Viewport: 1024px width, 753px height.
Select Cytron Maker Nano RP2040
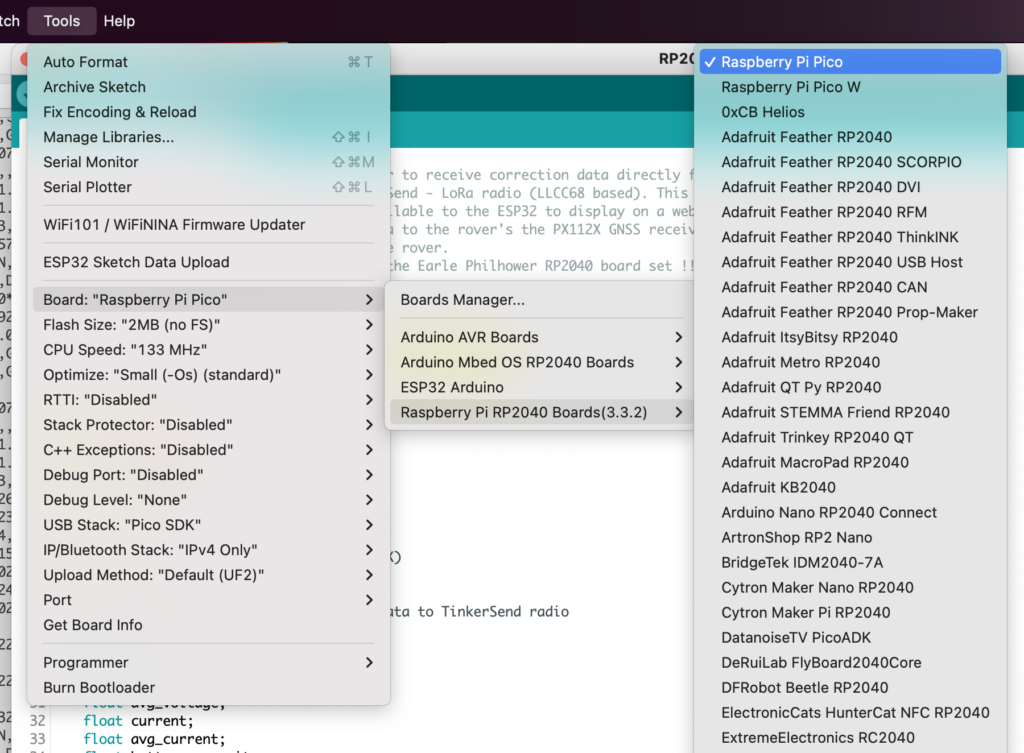coord(850,588)
